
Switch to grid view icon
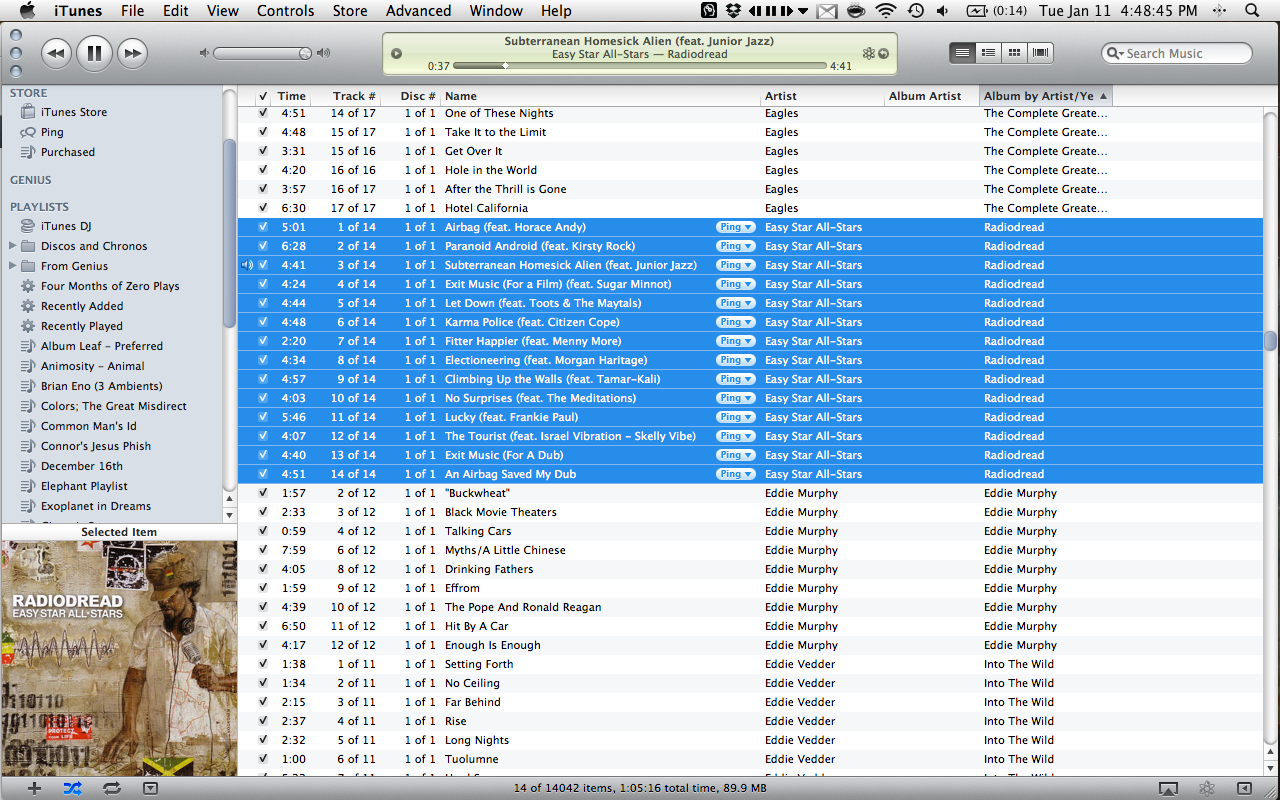1014,53
